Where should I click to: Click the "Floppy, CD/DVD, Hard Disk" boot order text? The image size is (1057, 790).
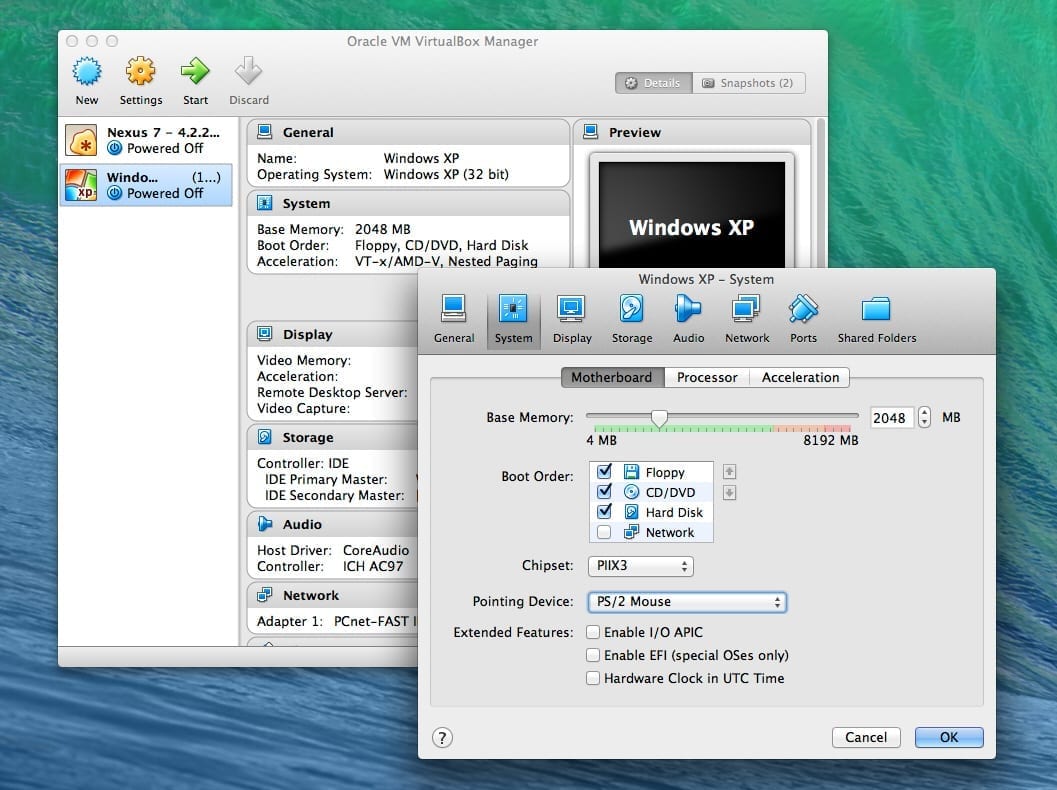pos(442,245)
